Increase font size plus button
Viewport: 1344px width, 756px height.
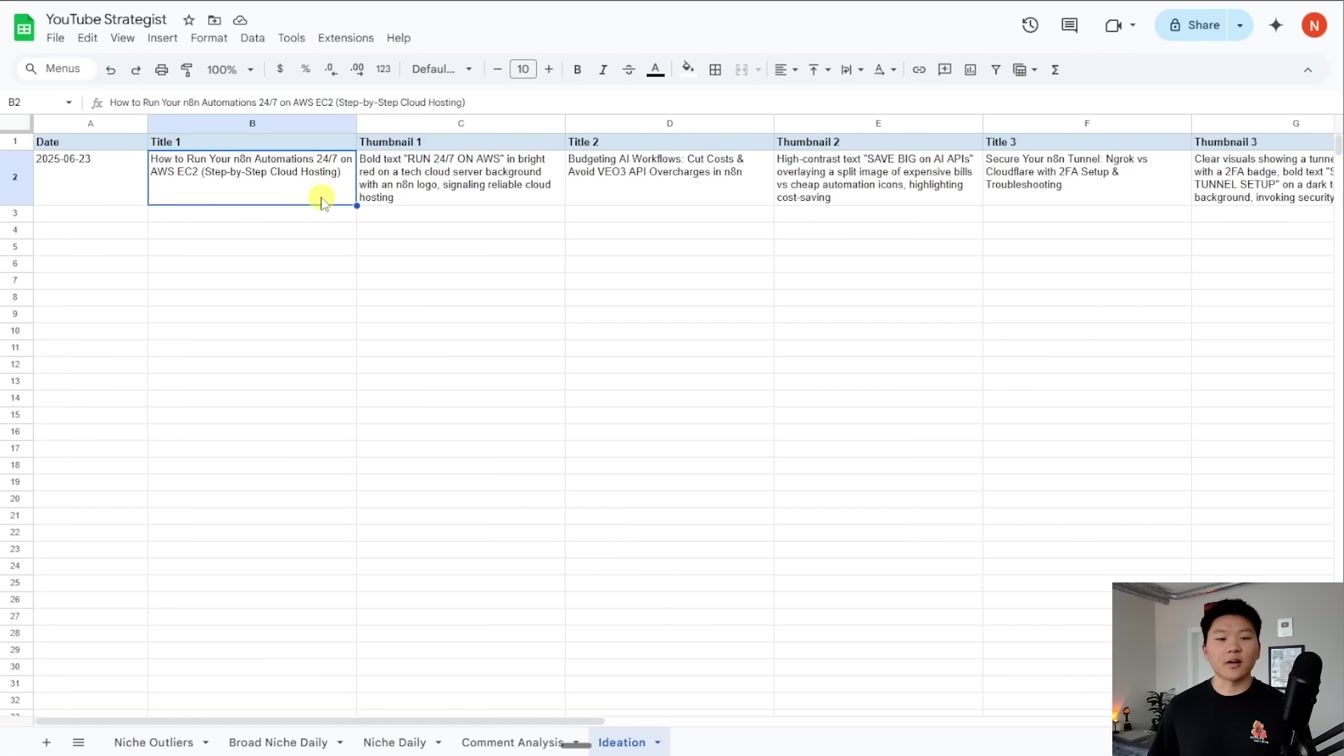pyautogui.click(x=549, y=69)
